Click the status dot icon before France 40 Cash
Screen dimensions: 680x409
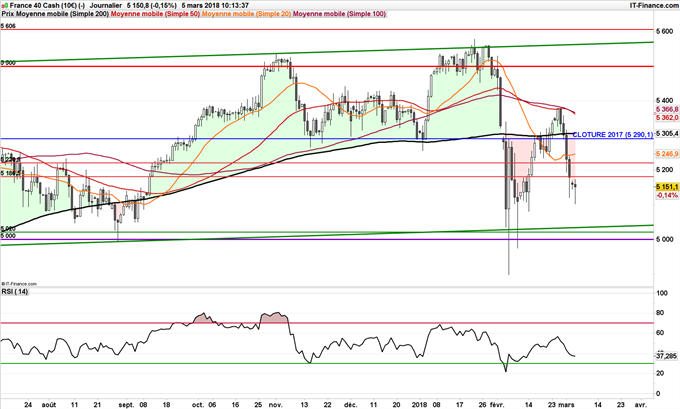click(x=5, y=5)
